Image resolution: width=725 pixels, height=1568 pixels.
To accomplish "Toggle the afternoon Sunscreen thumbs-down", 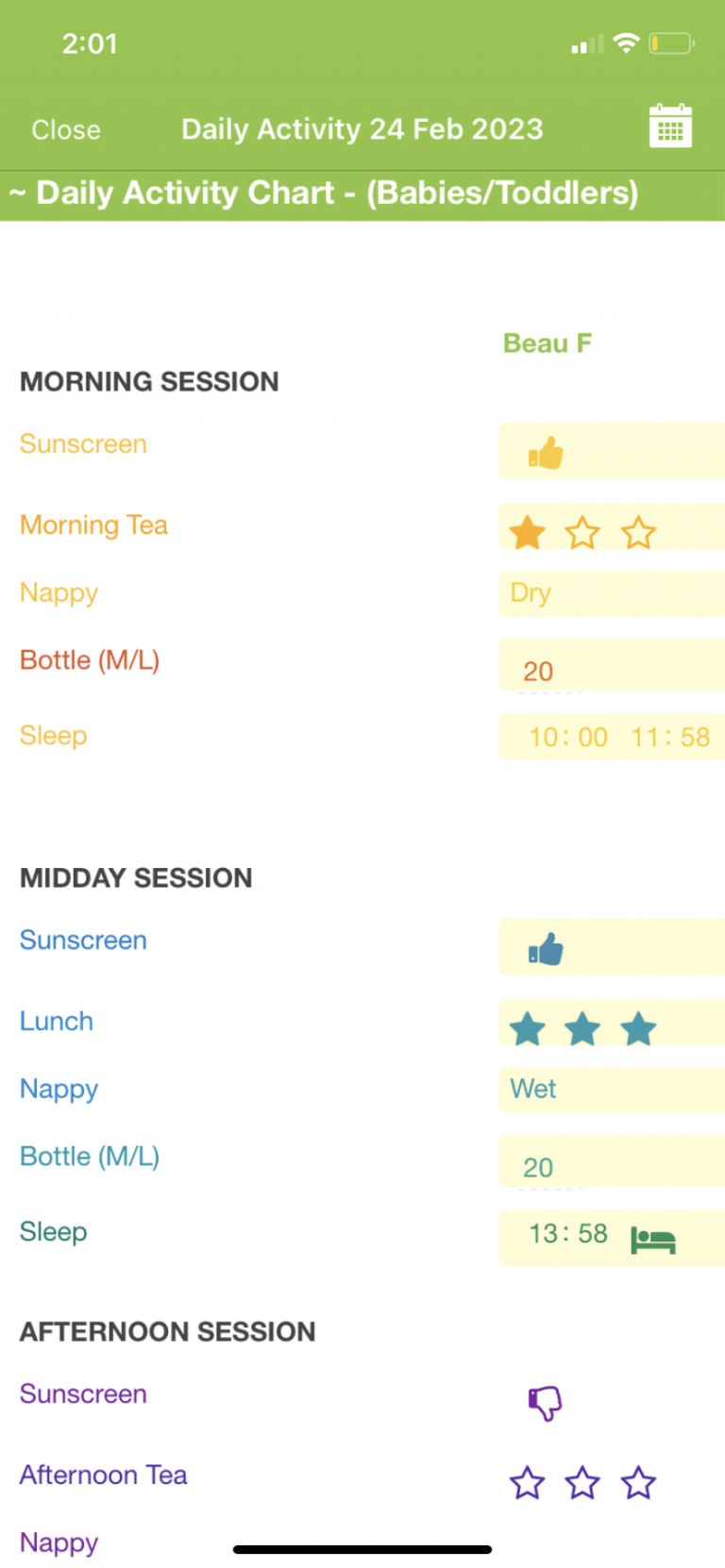I will (545, 1403).
